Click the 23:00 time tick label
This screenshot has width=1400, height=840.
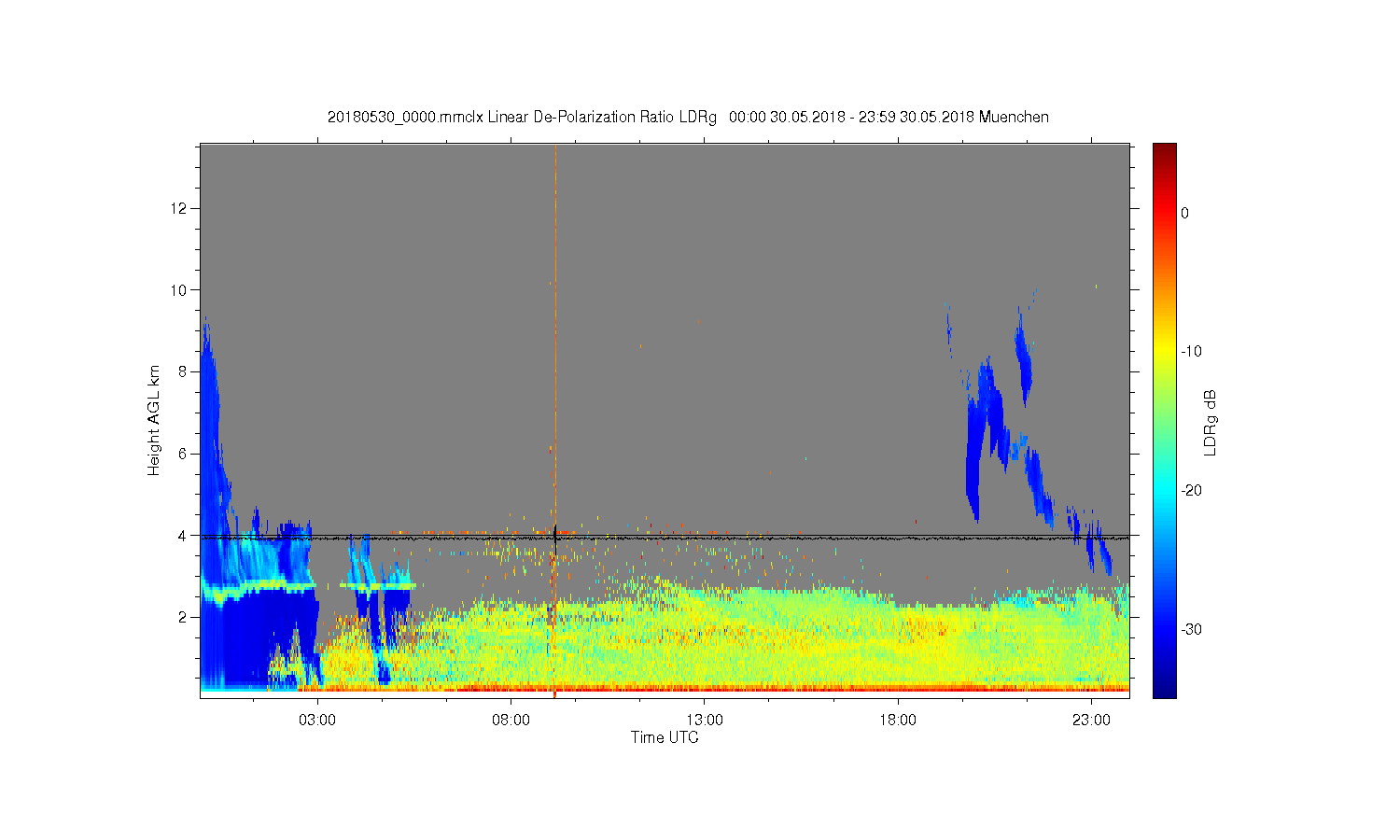click(1091, 721)
